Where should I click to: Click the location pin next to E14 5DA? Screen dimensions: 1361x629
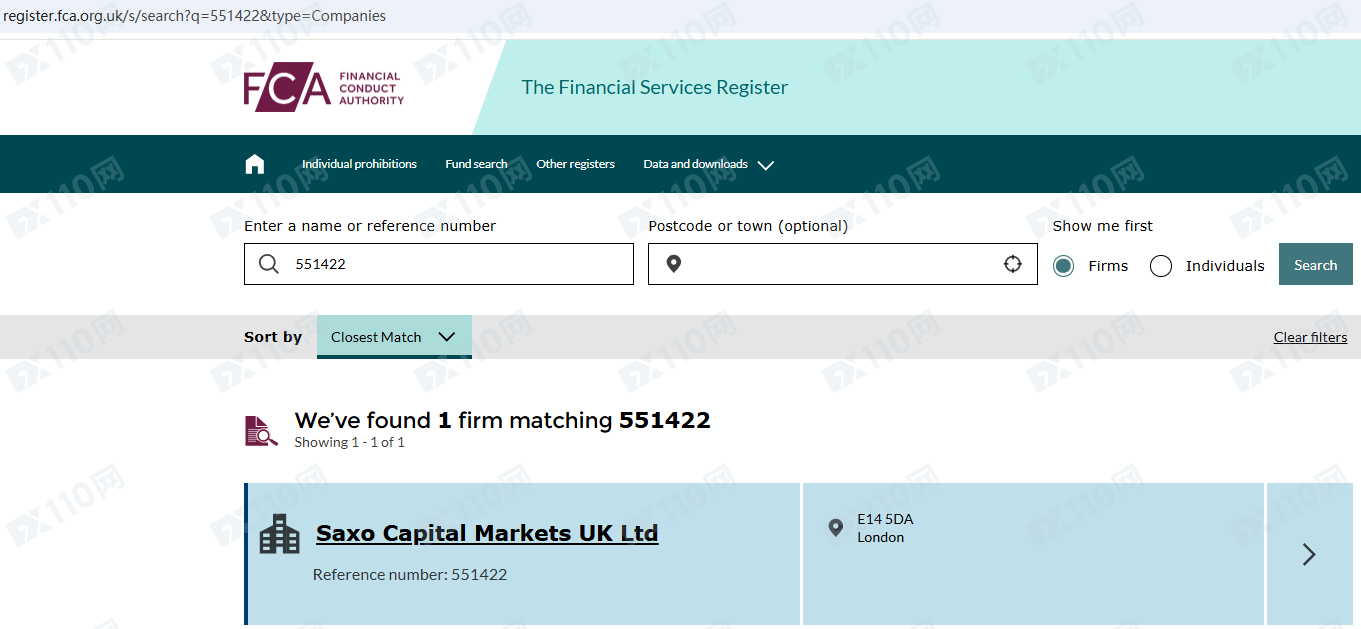click(x=836, y=527)
